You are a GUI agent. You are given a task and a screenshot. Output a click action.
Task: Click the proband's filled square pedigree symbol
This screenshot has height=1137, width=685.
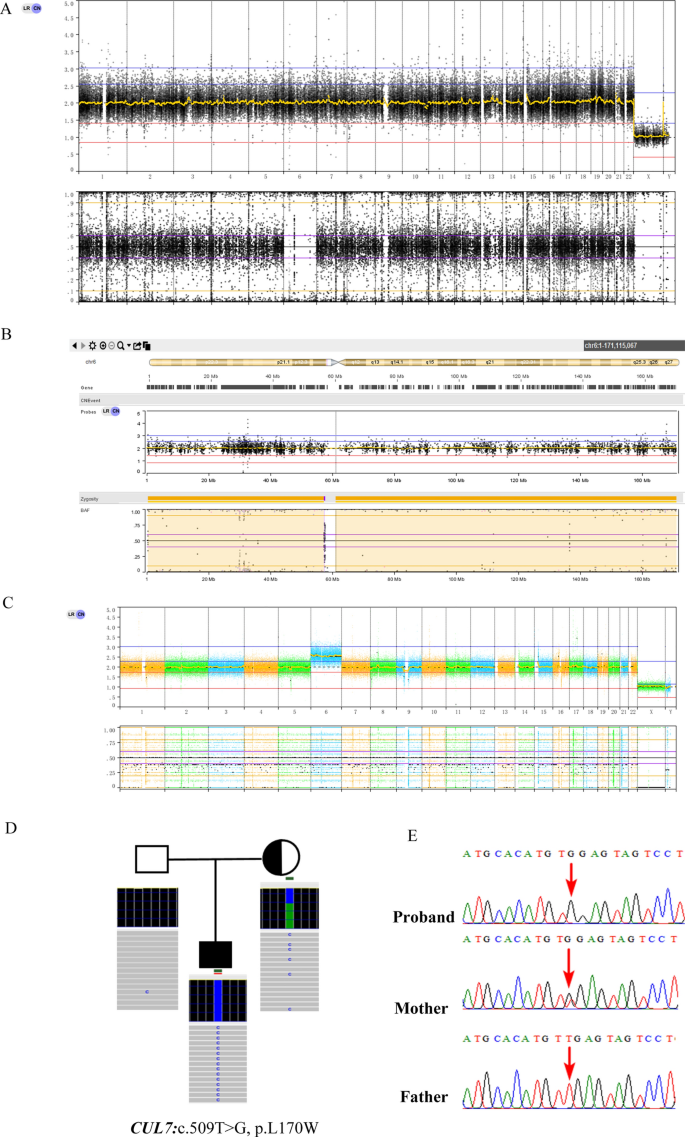pos(215,955)
